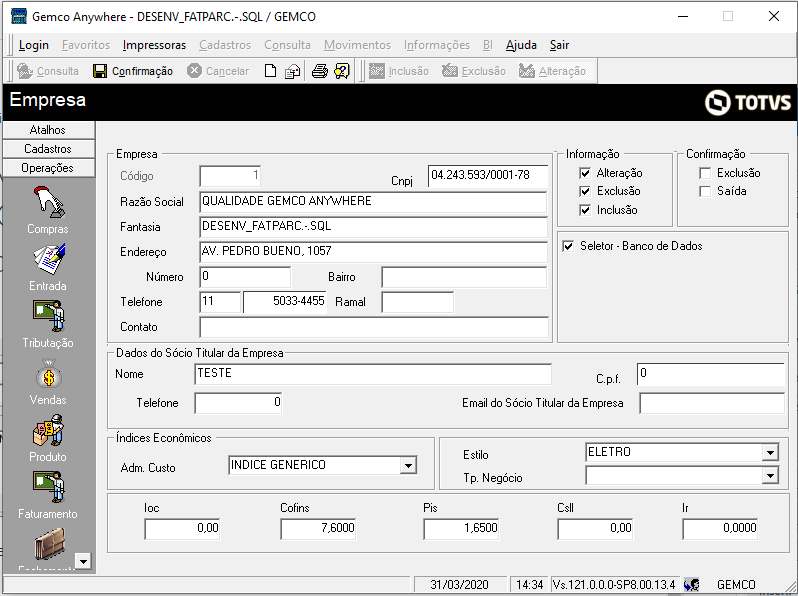Viewport: 798px width, 596px height.
Task: Open the Movimentos menu
Action: (357, 45)
